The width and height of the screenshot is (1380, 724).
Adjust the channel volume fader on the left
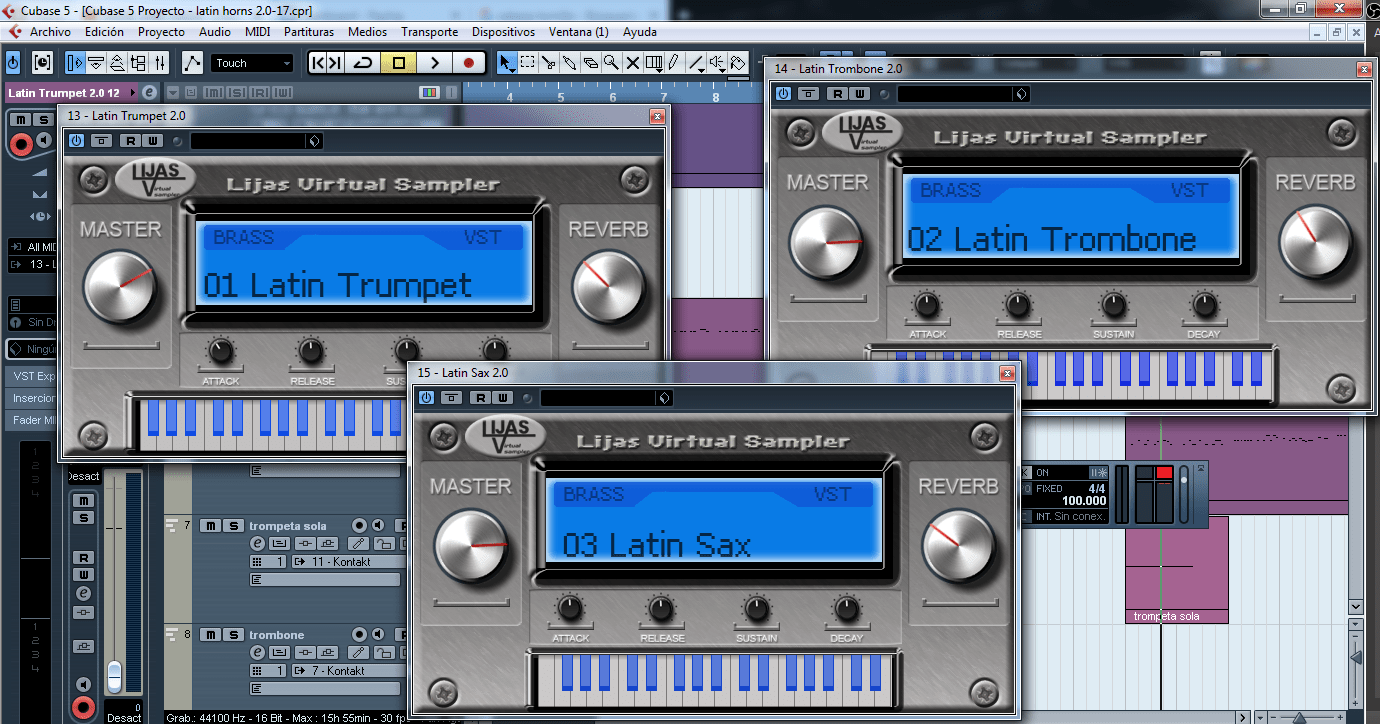pos(114,672)
